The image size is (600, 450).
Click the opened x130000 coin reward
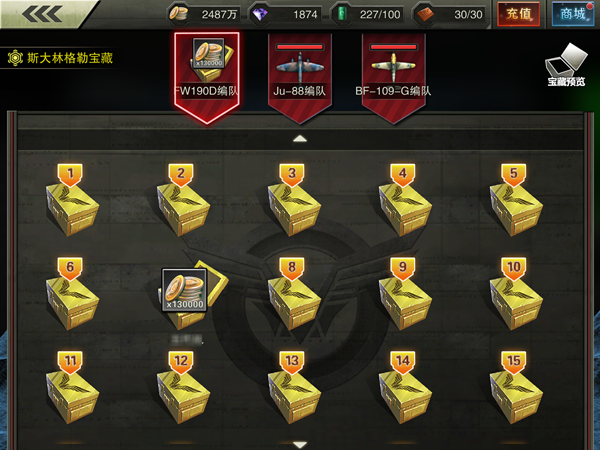pyautogui.click(x=184, y=290)
